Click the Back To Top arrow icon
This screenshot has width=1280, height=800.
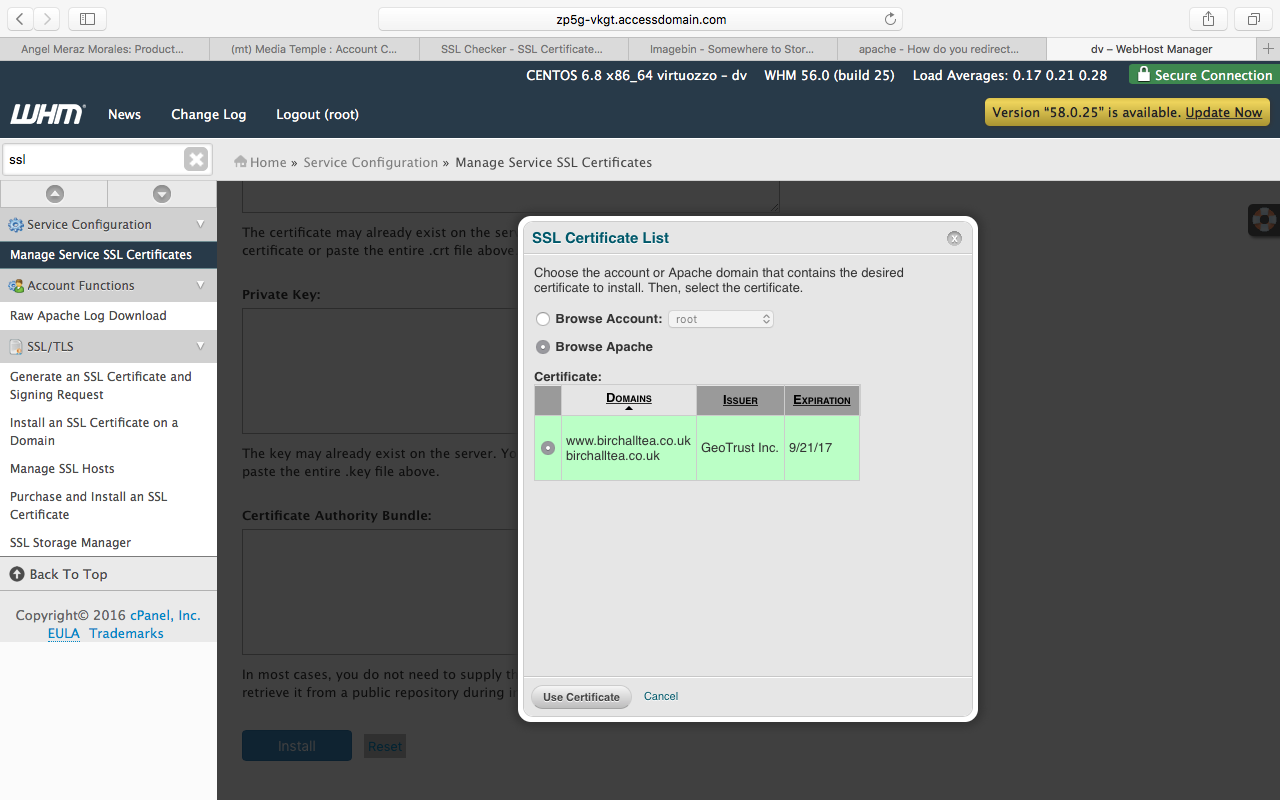16,574
